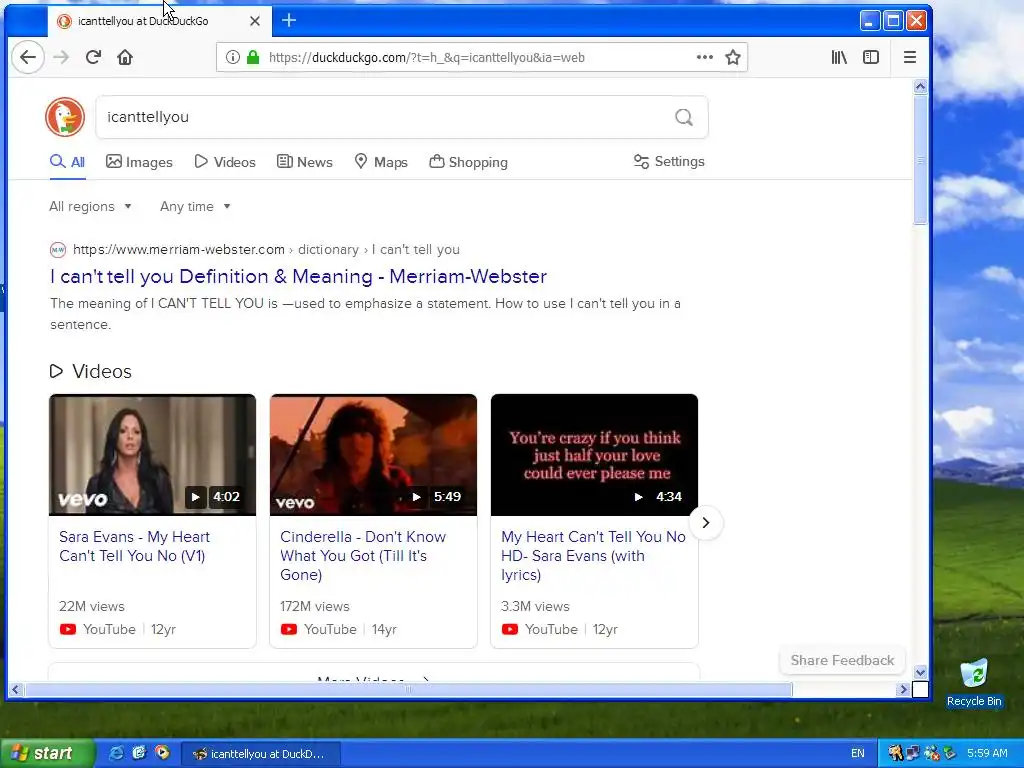1024x768 pixels.
Task: Open Merriam-Webster definition result link
Action: [298, 276]
